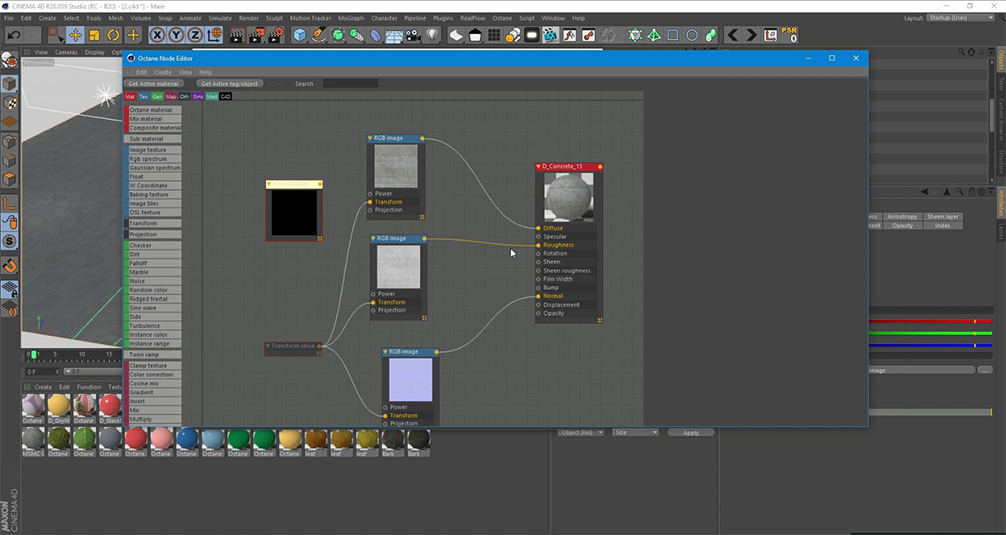Open the MoGraph menu

pyautogui.click(x=351, y=18)
